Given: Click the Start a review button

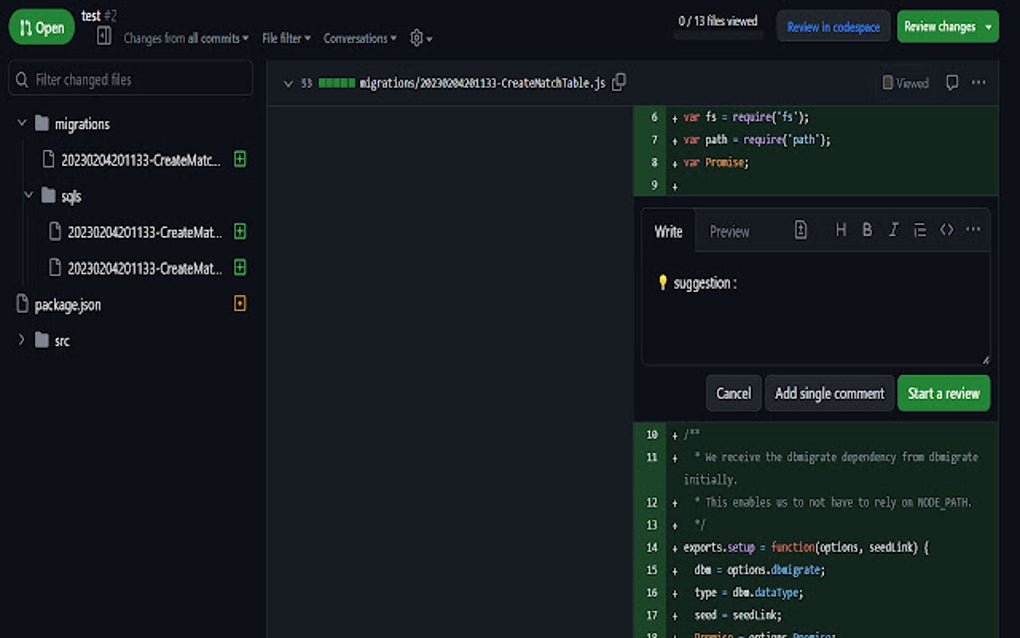Looking at the screenshot, I should (x=943, y=392).
